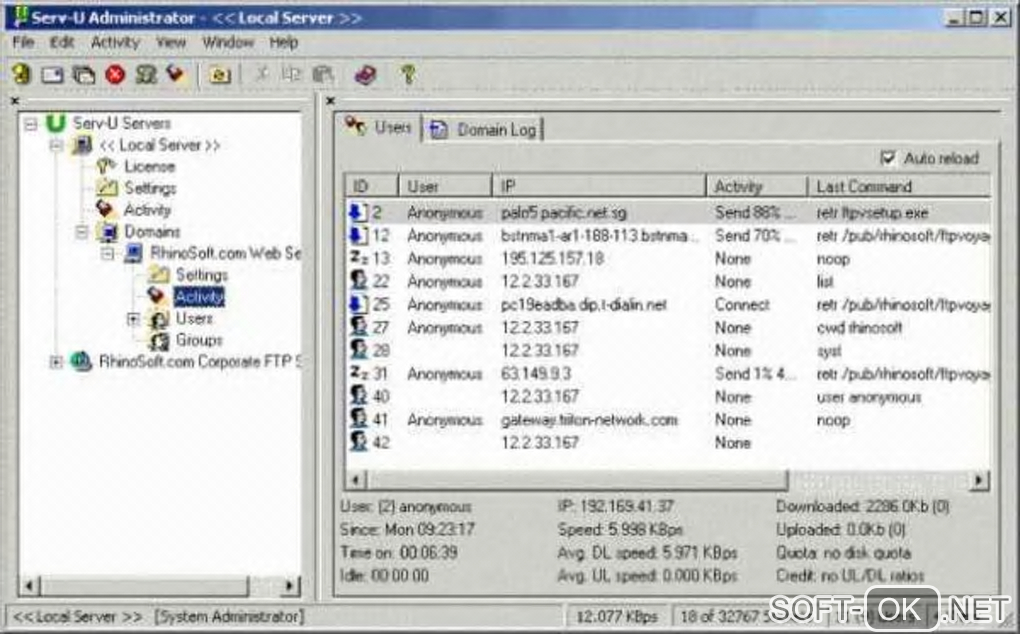Image resolution: width=1020 pixels, height=634 pixels.
Task: Collapse the Serv-U Servers tree root
Action: (31, 124)
